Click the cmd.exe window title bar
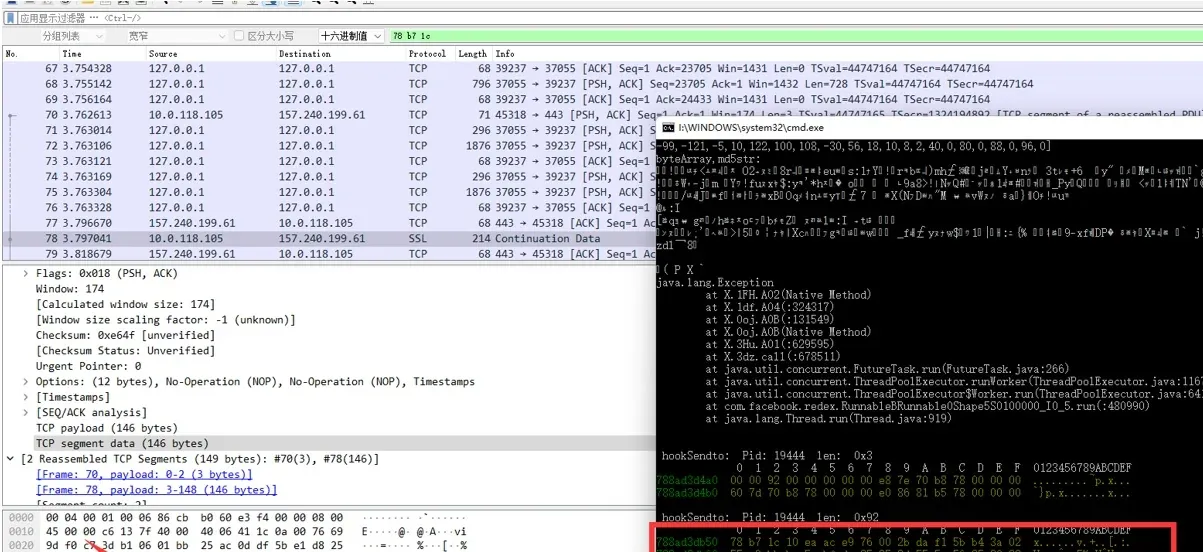The width and height of the screenshot is (1203, 552). pos(929,128)
